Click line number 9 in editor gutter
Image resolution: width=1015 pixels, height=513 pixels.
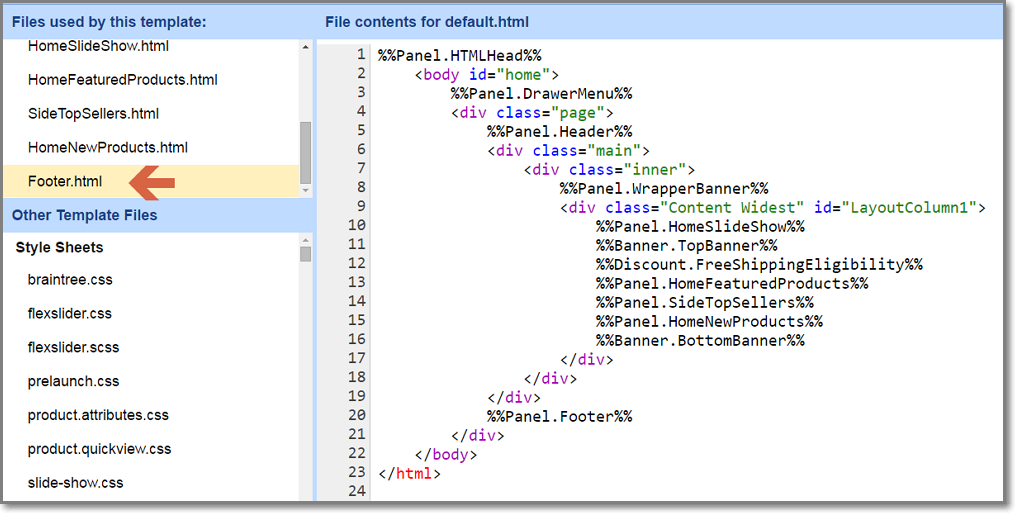coord(357,208)
